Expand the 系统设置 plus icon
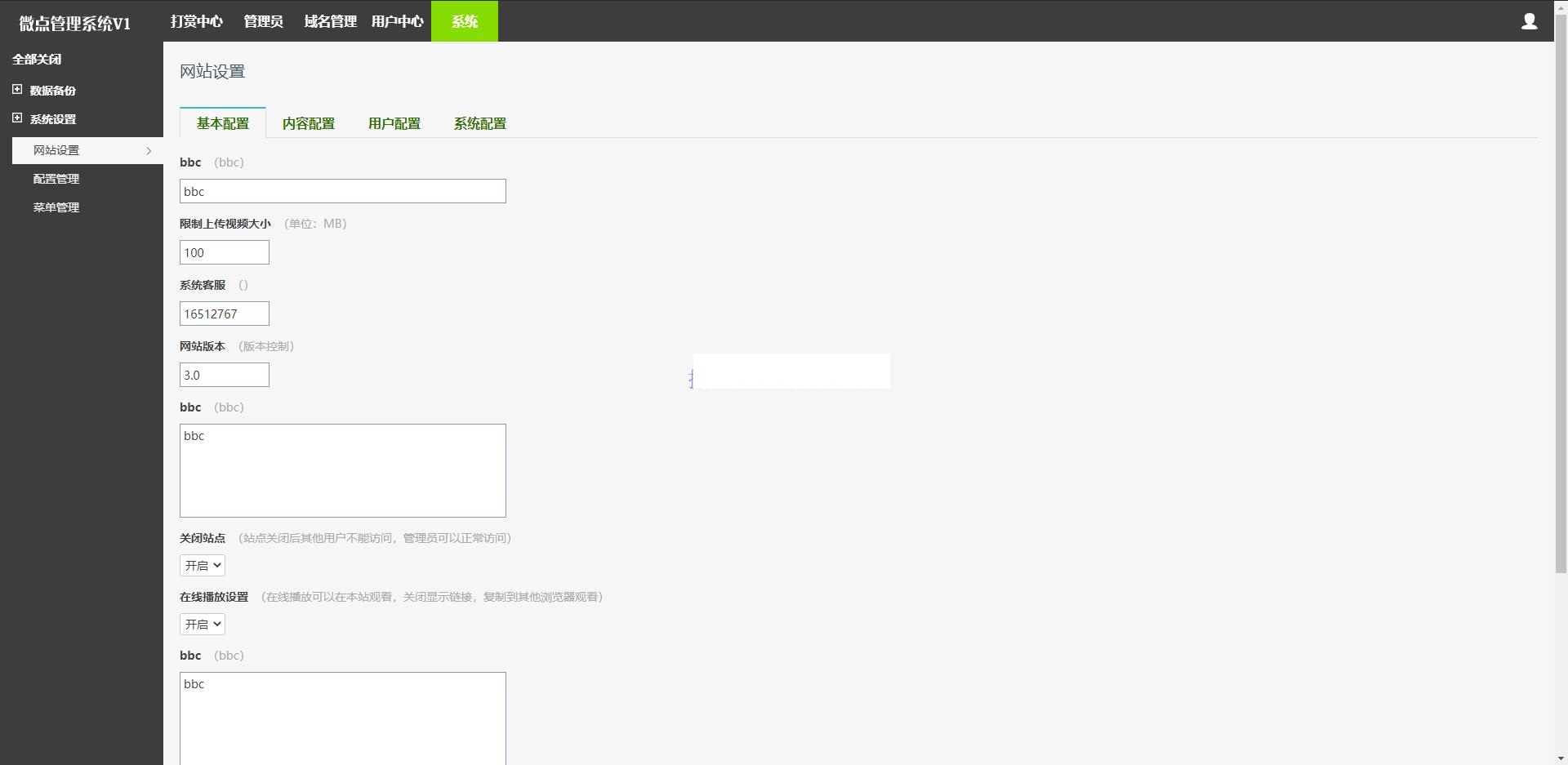Viewport: 1568px width, 765px height. (x=17, y=118)
